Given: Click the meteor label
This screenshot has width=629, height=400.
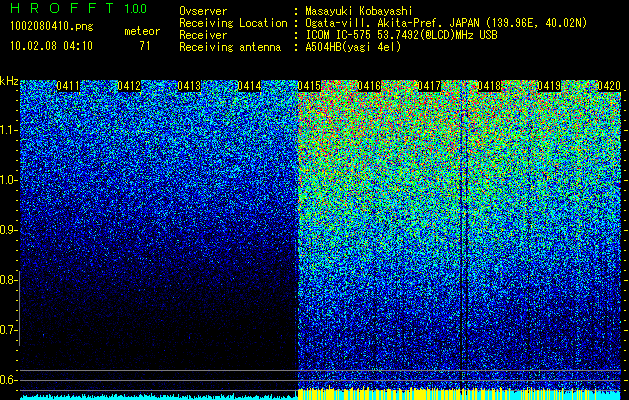Looking at the screenshot, I should point(142,31).
